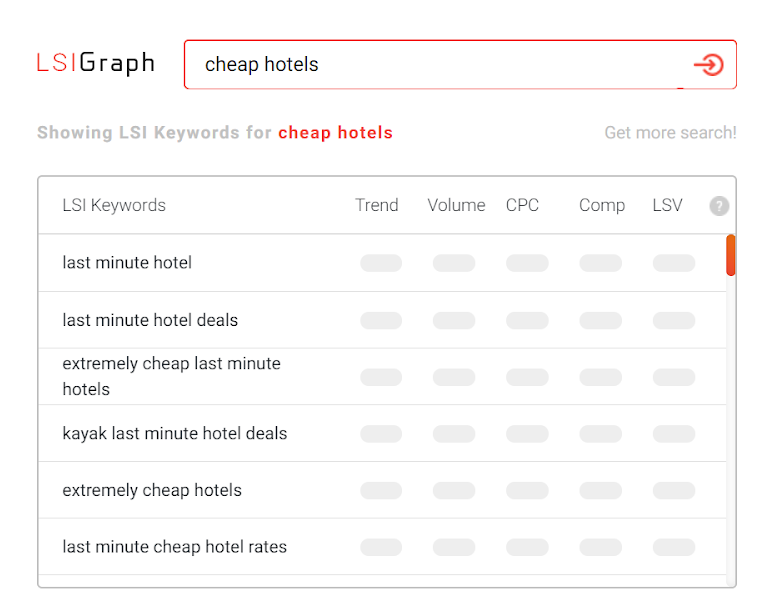The height and width of the screenshot is (604, 757).
Task: Click the cheap hotels search field
Action: 440,65
